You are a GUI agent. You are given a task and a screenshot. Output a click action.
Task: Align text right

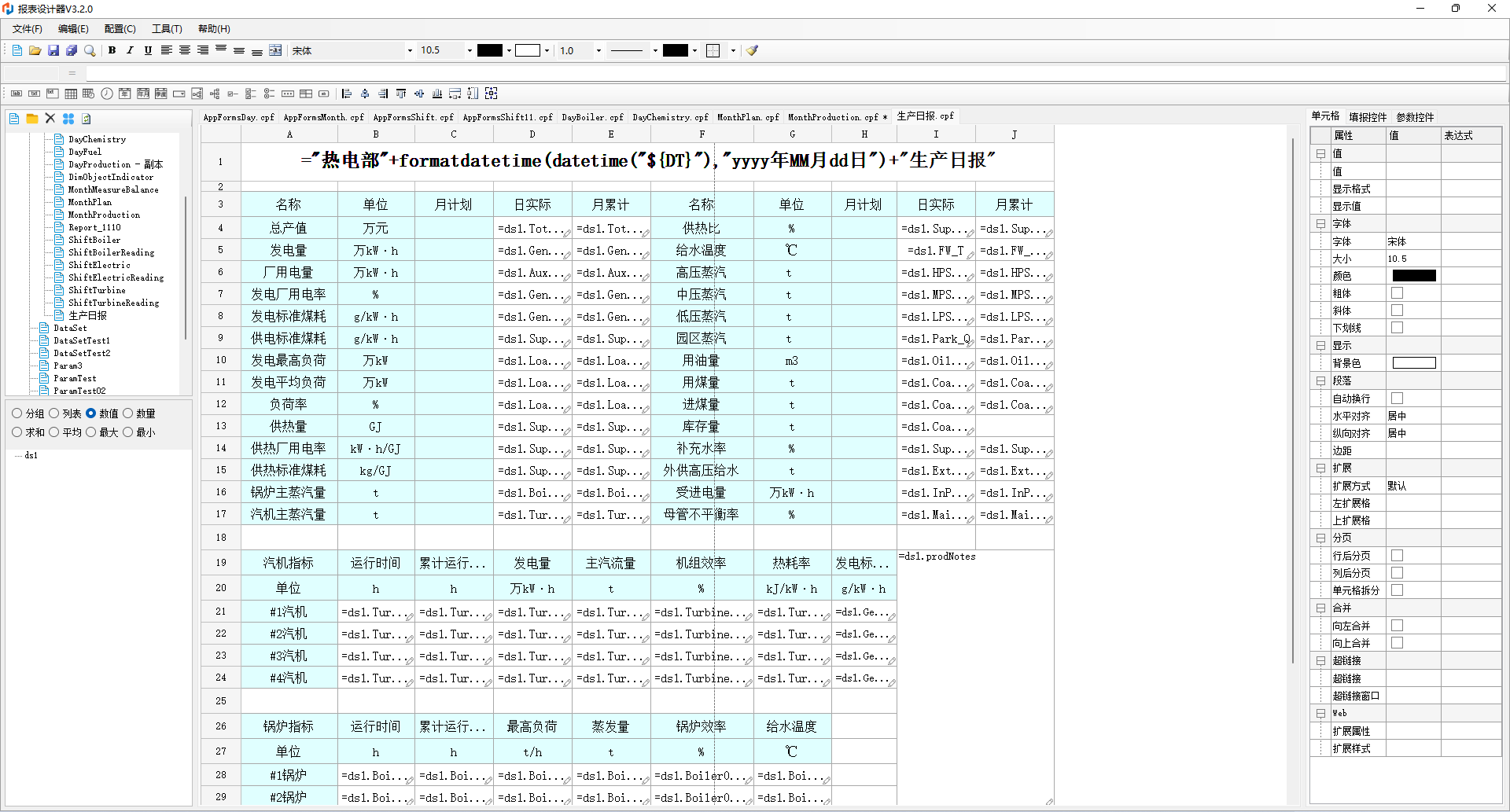(203, 50)
